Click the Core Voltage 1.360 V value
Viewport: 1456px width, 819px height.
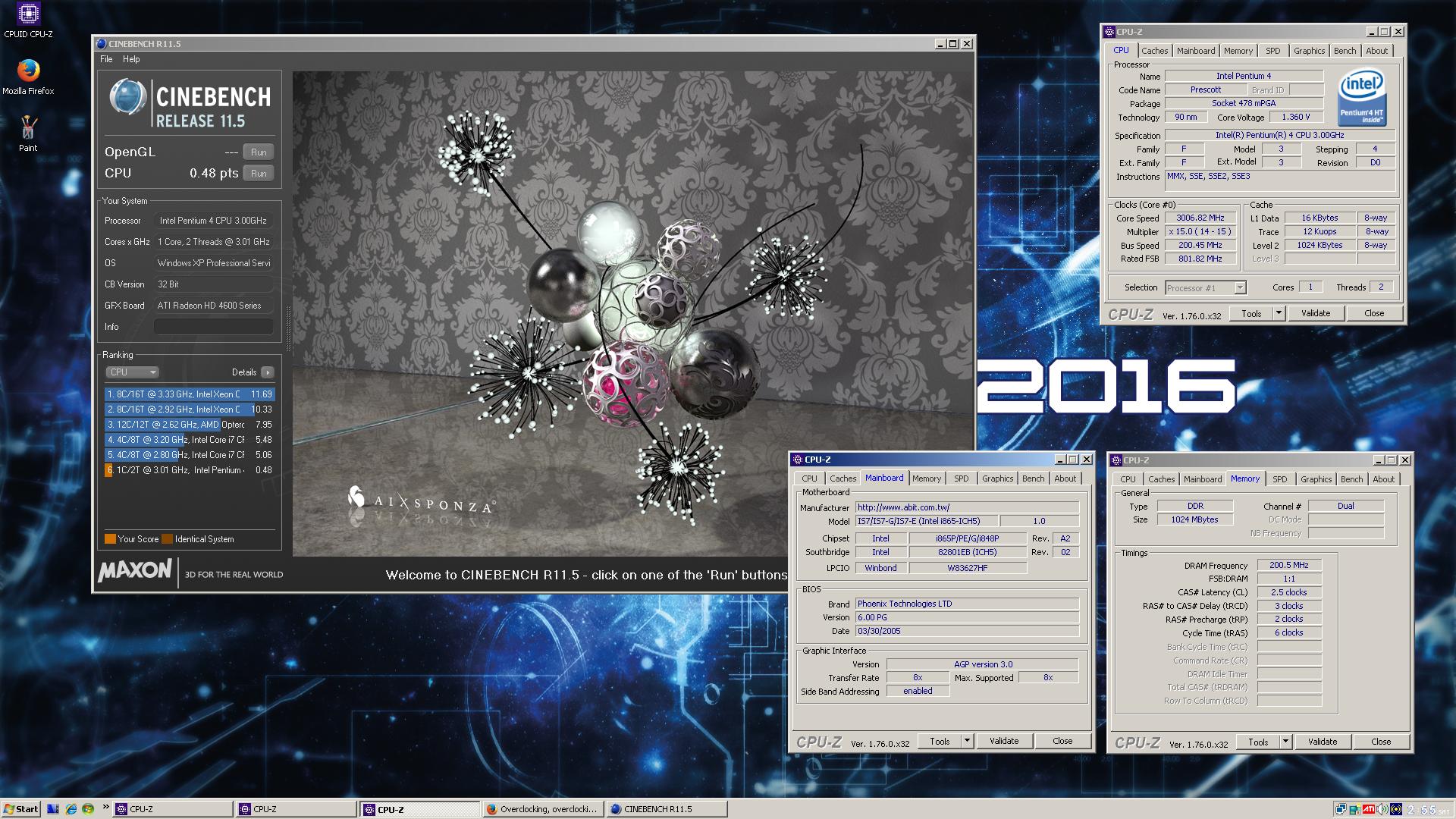point(1296,117)
